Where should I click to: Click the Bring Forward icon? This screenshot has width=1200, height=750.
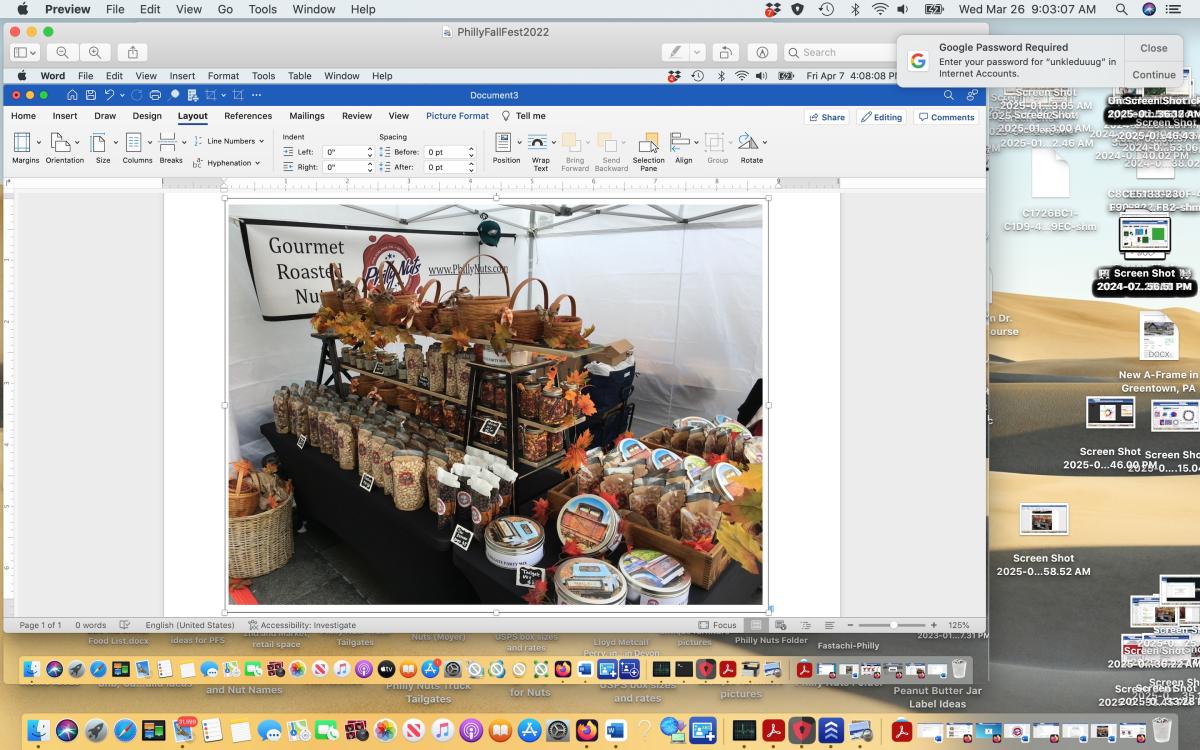(x=572, y=142)
